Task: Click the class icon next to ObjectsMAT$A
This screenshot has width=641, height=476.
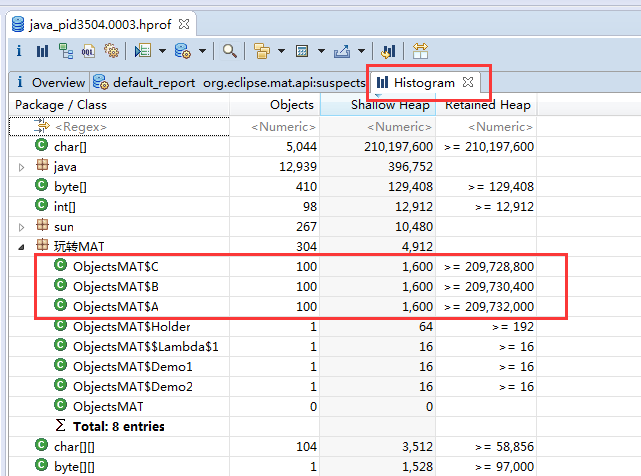Action: tap(61, 305)
